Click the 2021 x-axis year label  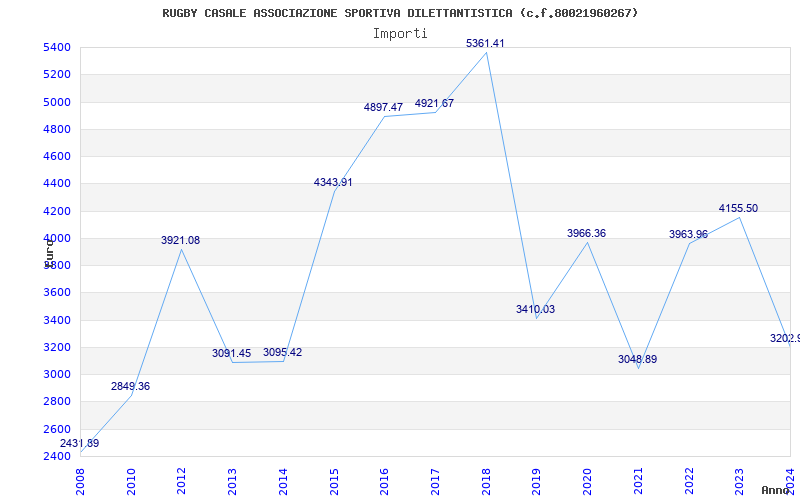pyautogui.click(x=638, y=481)
